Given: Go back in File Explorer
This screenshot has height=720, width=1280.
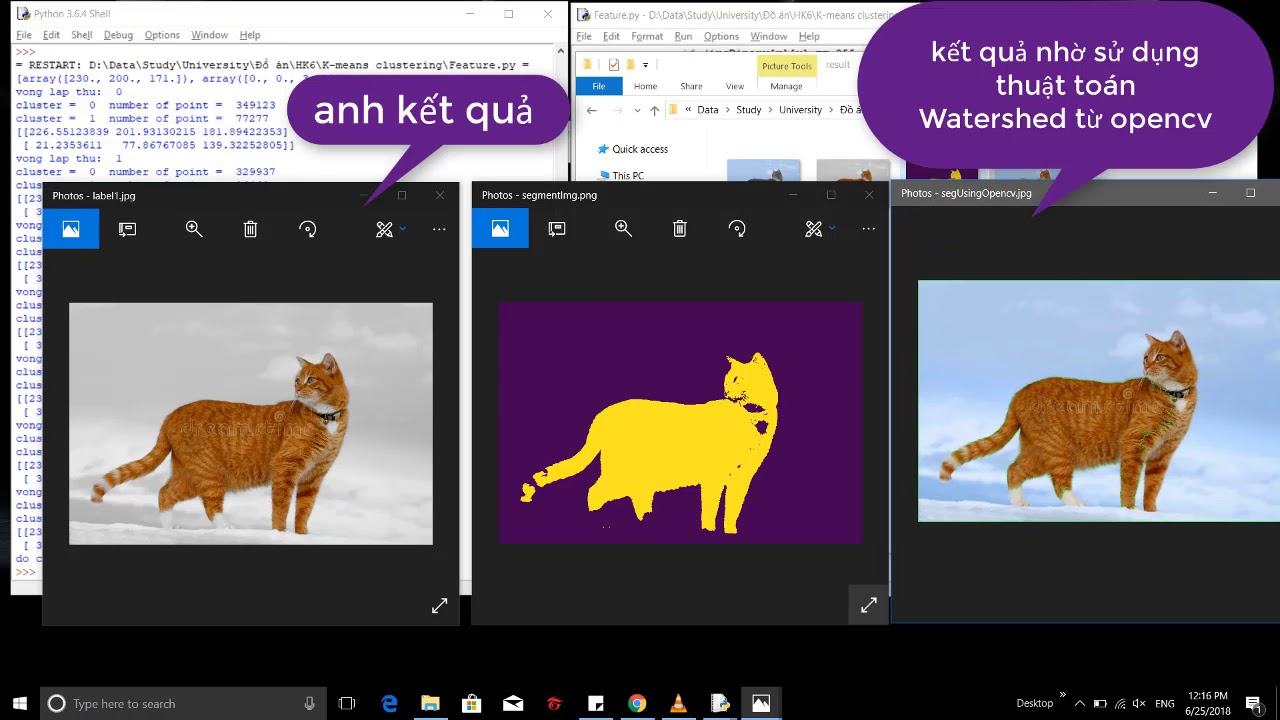Looking at the screenshot, I should click(592, 110).
